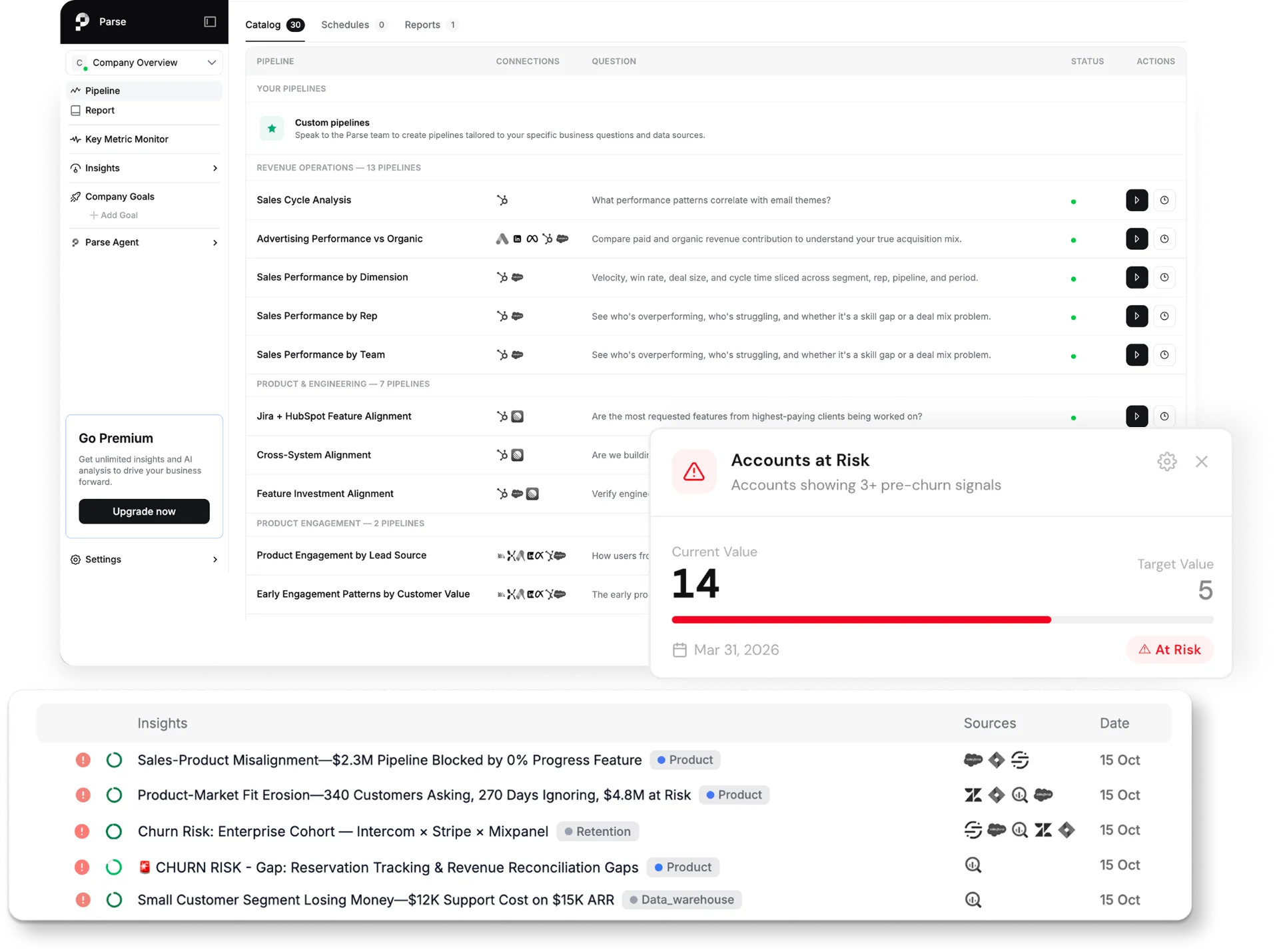Select Key Metric Monitor in the sidebar
Viewport: 1279px width, 952px height.
127,139
